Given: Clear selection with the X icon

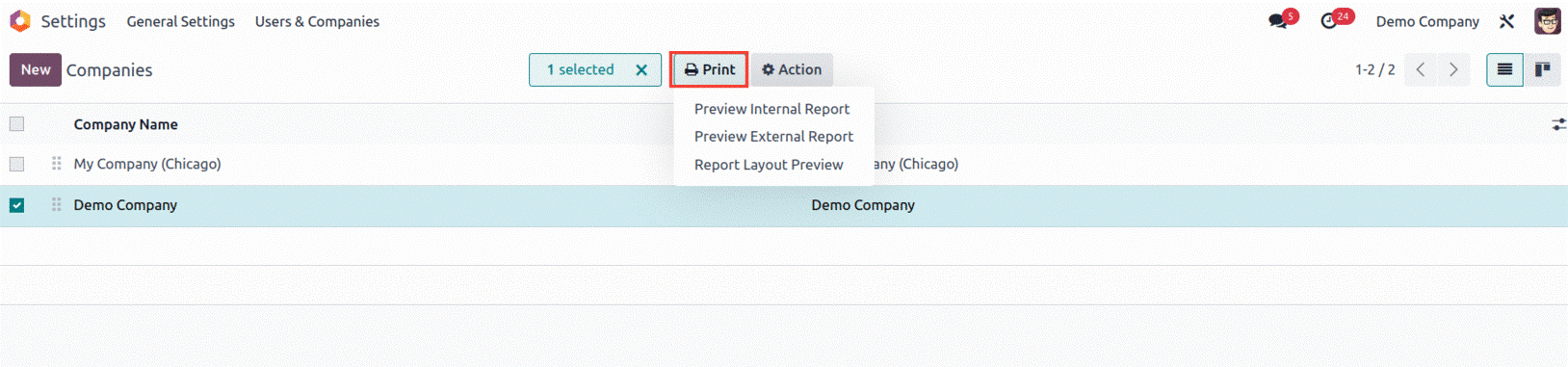Looking at the screenshot, I should [x=641, y=70].
